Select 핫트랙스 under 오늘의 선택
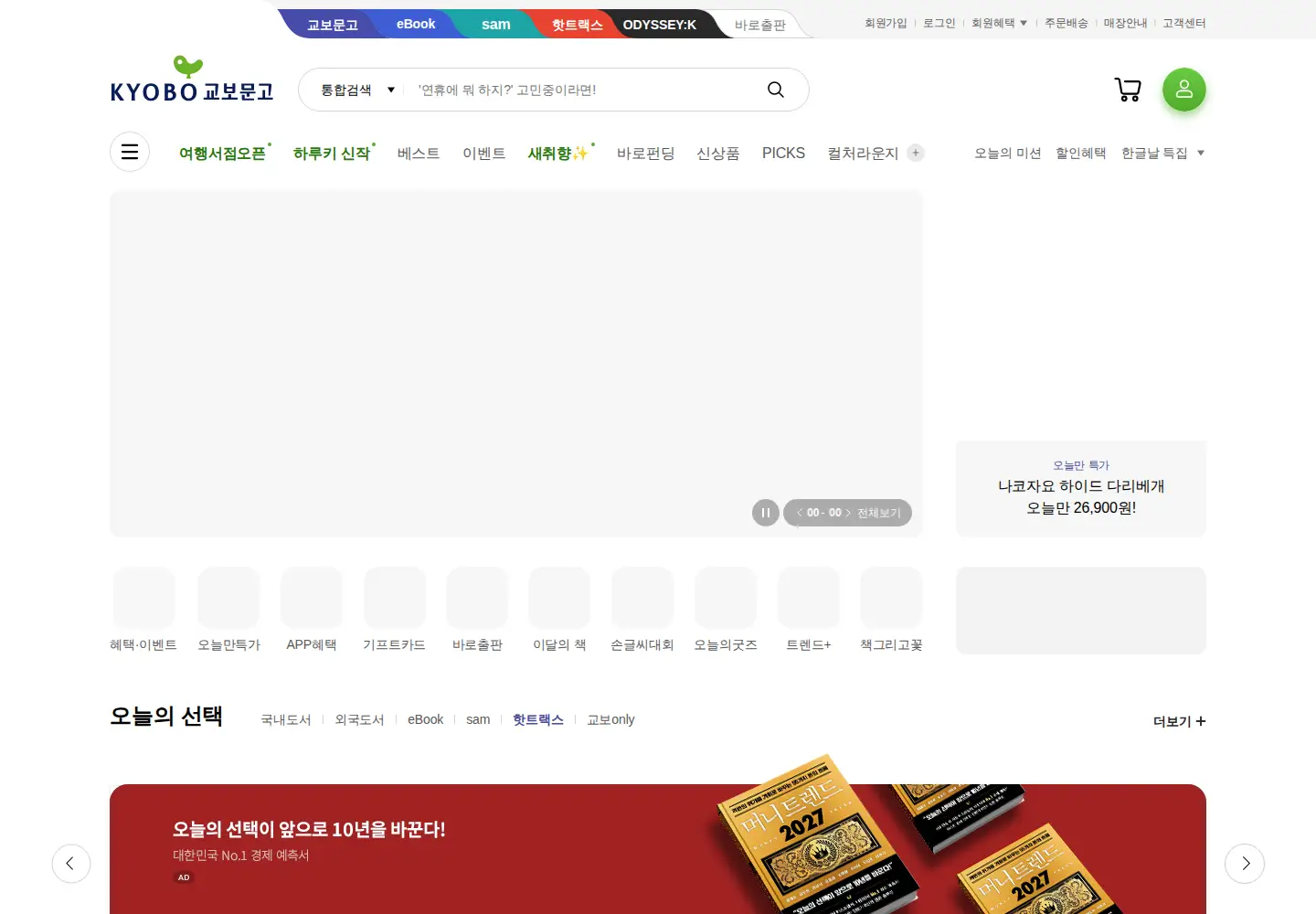The width and height of the screenshot is (1316, 914). pyautogui.click(x=538, y=719)
